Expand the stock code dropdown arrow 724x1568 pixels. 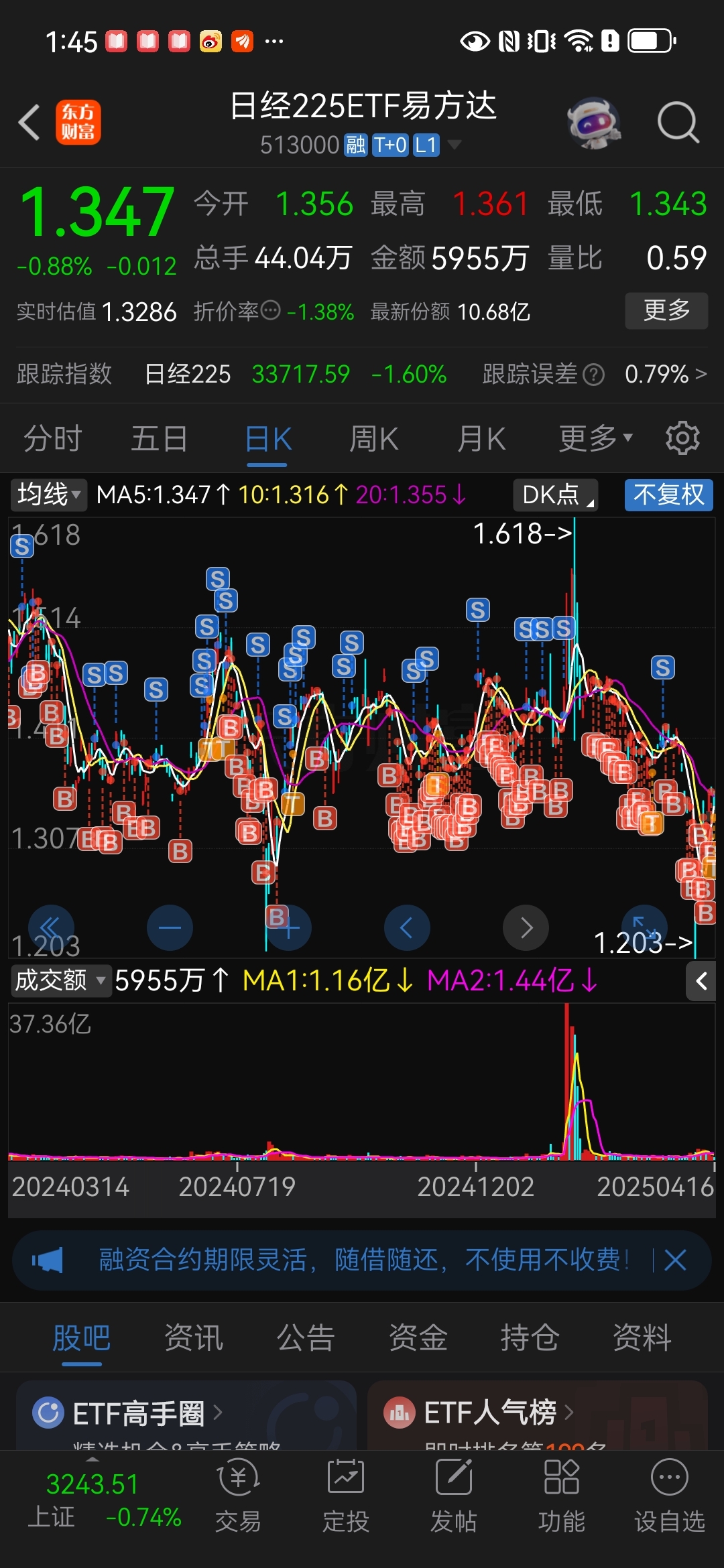(x=454, y=145)
